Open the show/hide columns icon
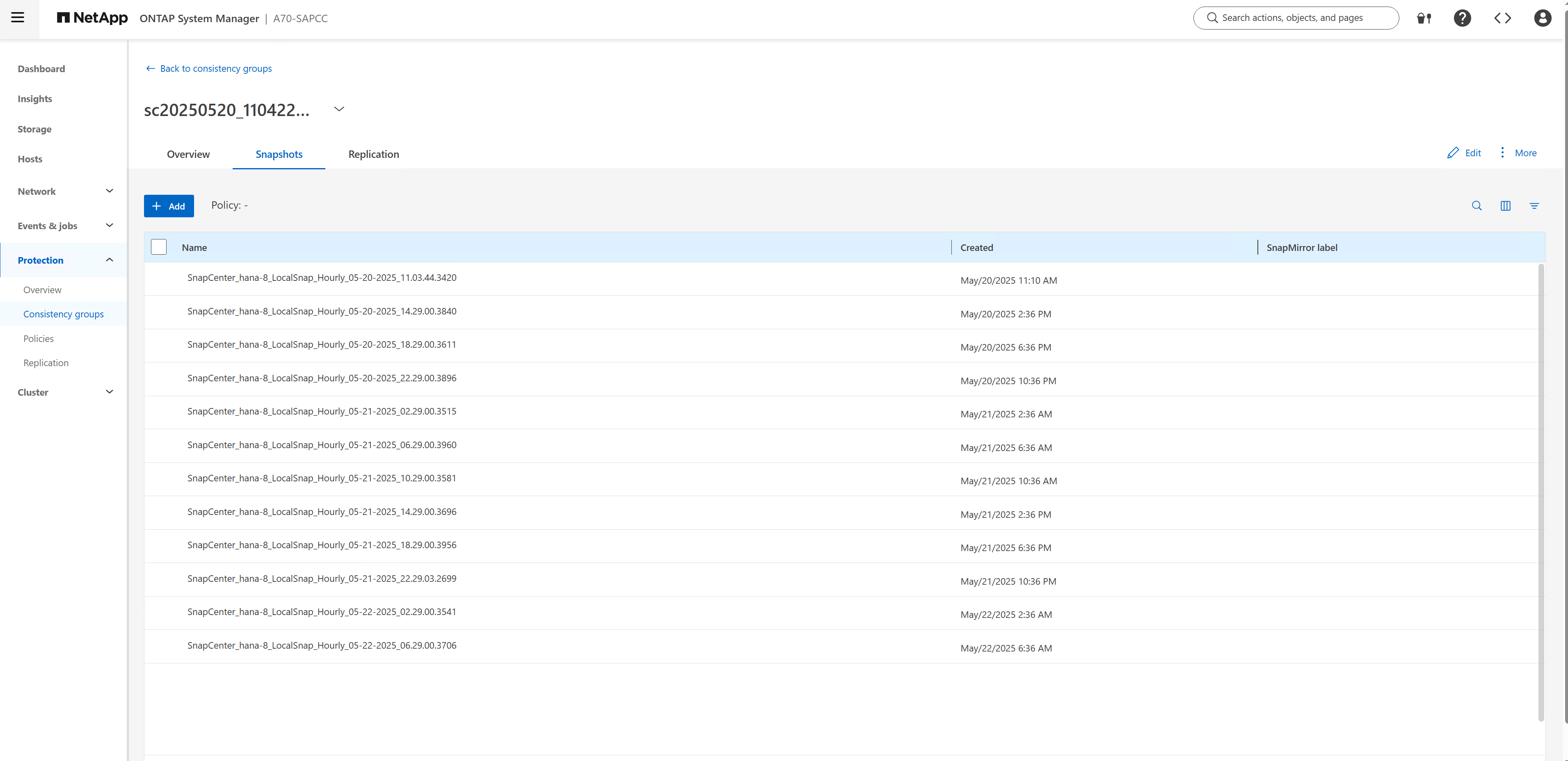 pos(1505,205)
